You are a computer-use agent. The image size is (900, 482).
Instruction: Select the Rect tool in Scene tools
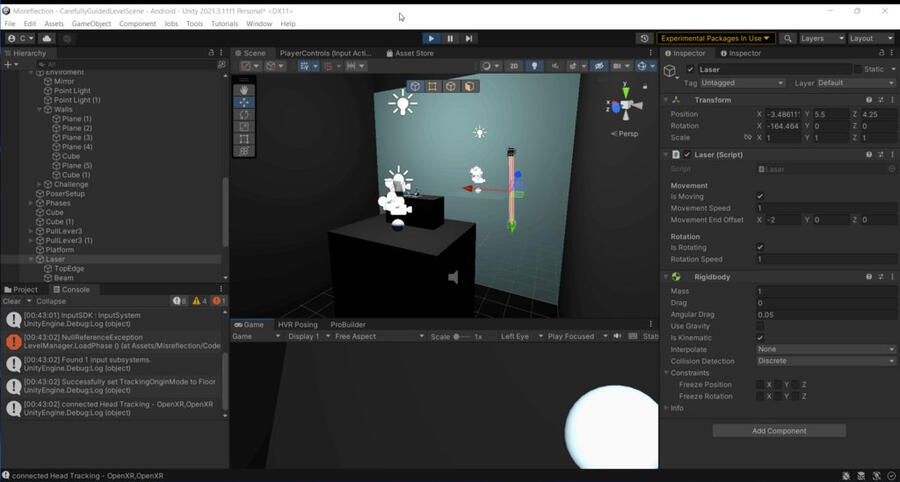coord(244,139)
